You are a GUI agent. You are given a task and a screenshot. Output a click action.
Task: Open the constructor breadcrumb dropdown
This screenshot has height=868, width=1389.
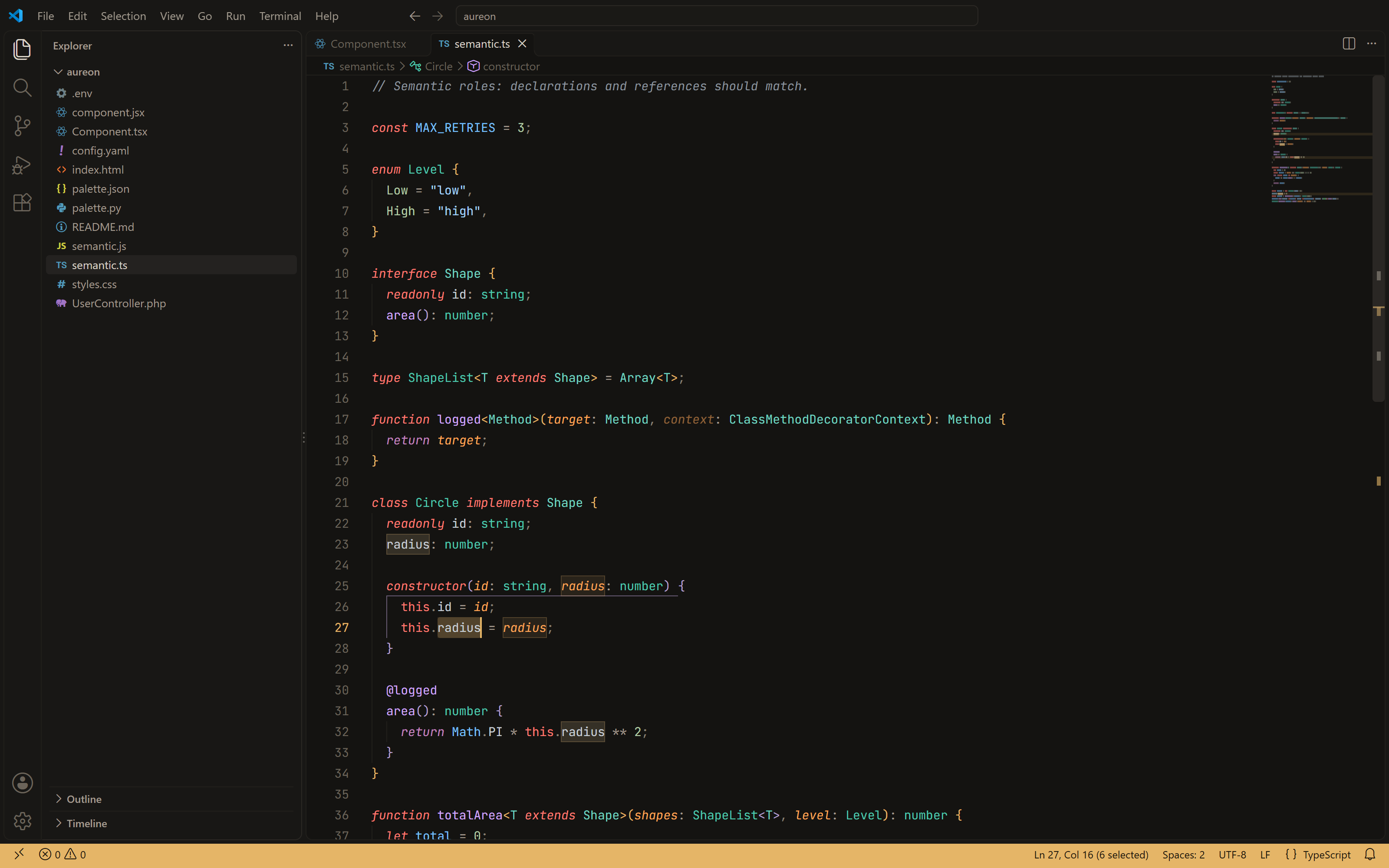point(504,66)
